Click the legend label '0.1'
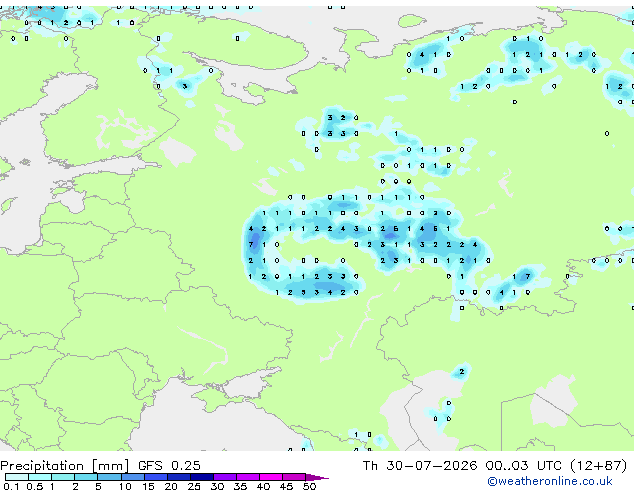634x490 pixels. coord(11,486)
